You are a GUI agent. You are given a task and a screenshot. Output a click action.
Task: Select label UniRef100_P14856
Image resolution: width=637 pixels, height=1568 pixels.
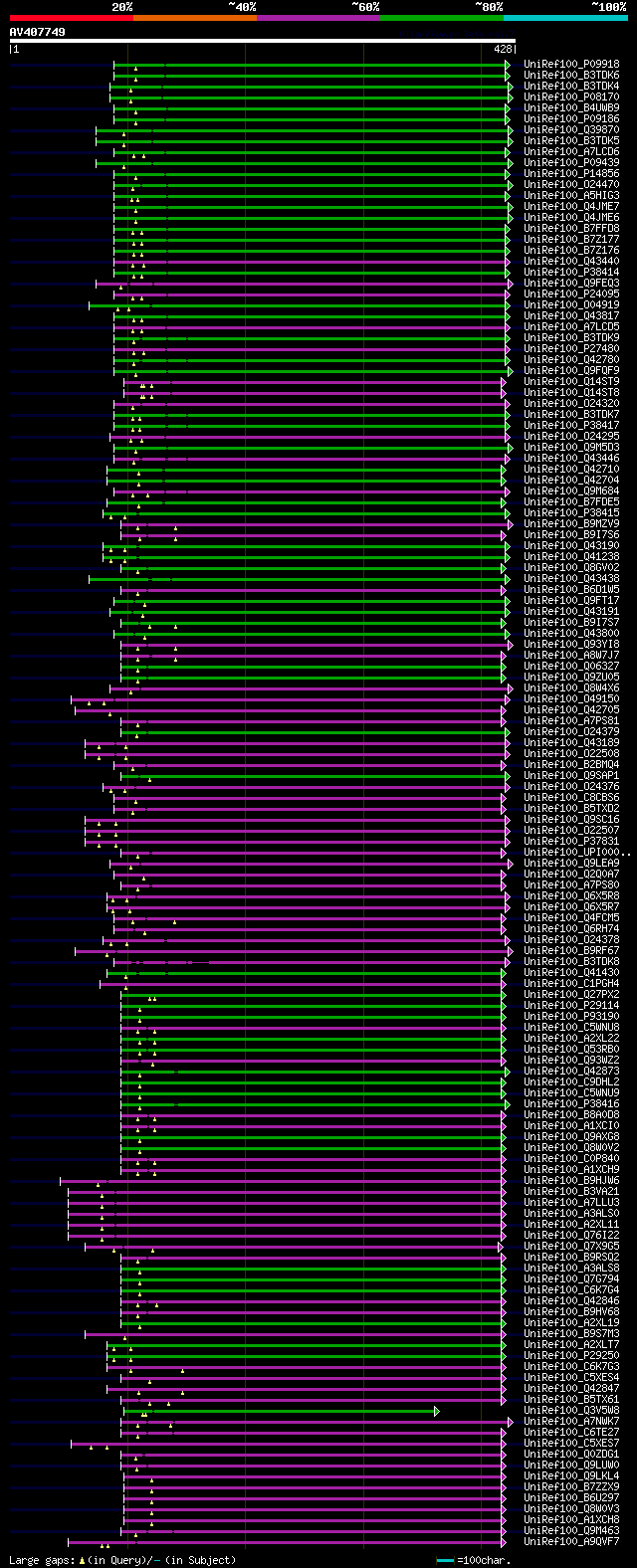(x=571, y=174)
